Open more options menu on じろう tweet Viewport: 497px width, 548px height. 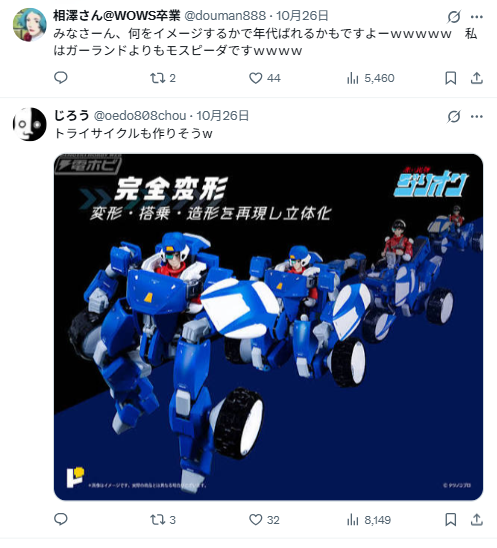tap(477, 116)
